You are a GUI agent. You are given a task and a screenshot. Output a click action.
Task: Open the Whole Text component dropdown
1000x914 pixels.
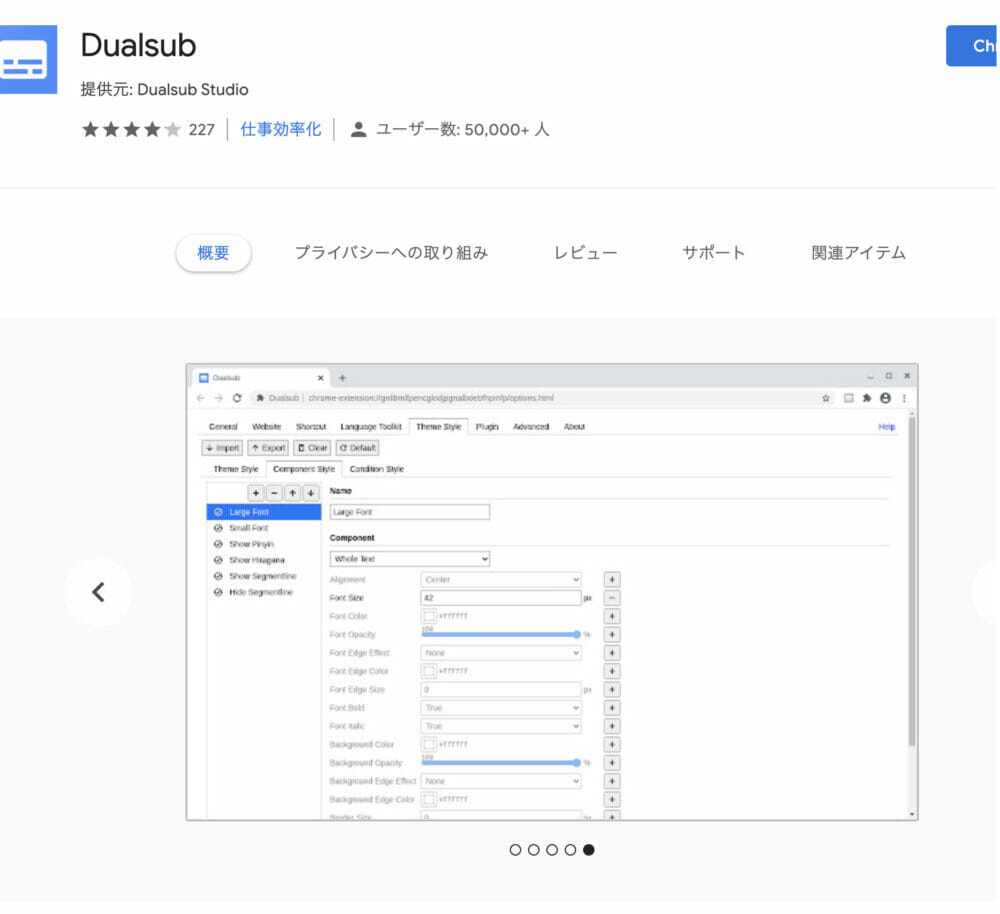click(x=410, y=559)
